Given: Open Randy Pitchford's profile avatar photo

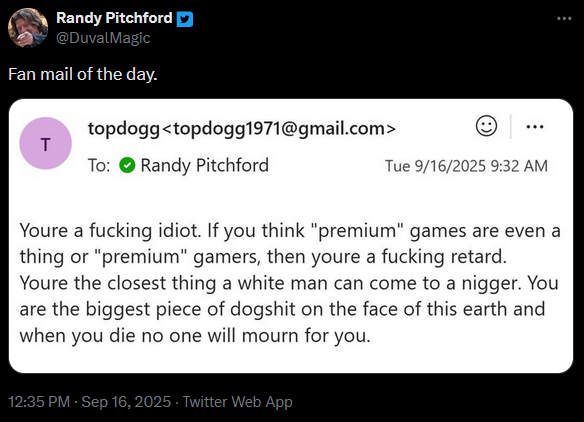Looking at the screenshot, I should click(x=28, y=28).
